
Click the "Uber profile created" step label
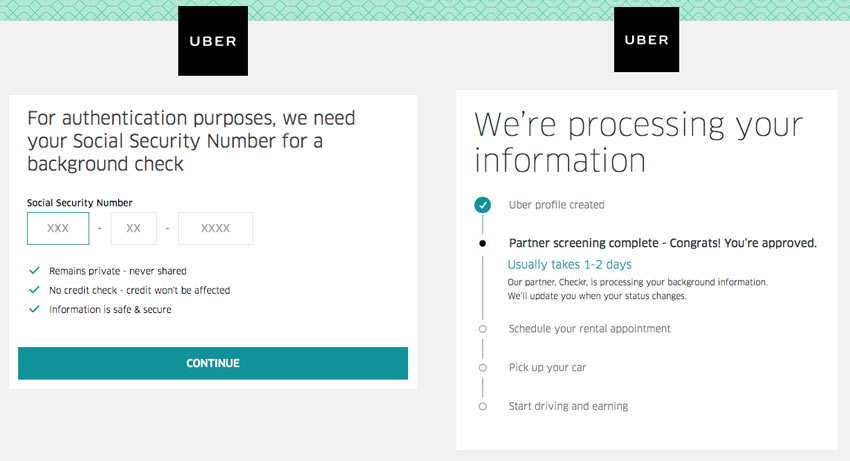[x=556, y=205]
